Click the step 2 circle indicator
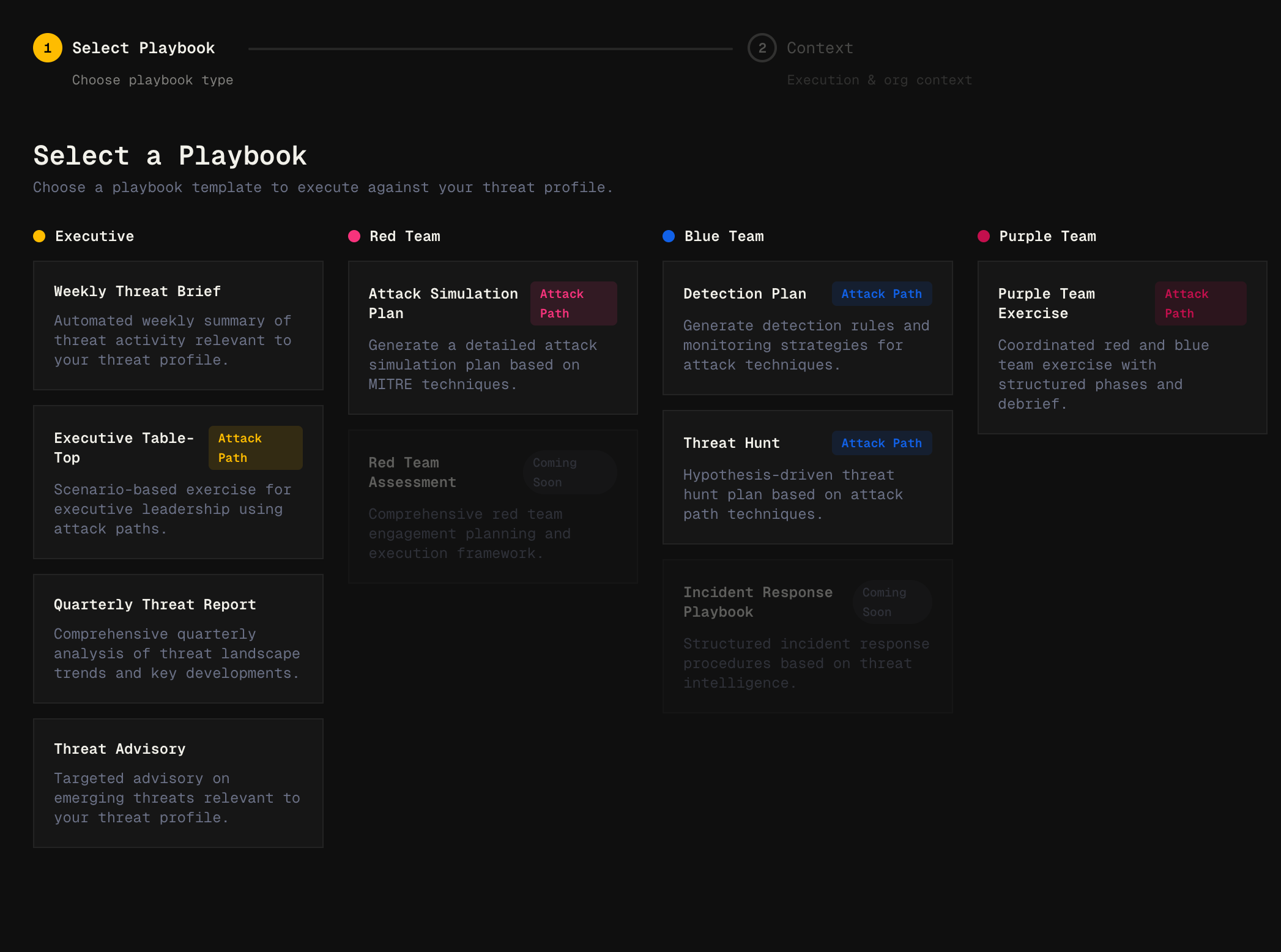1281x952 pixels. [x=762, y=48]
